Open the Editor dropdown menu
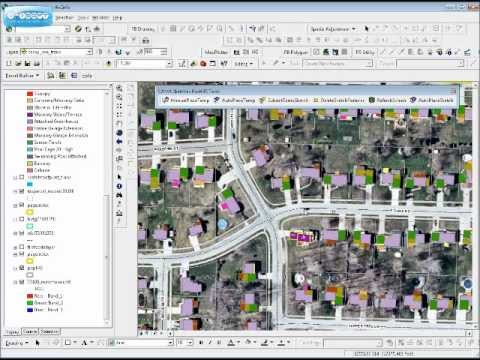Viewport: 480px width, 360px height. [244, 64]
